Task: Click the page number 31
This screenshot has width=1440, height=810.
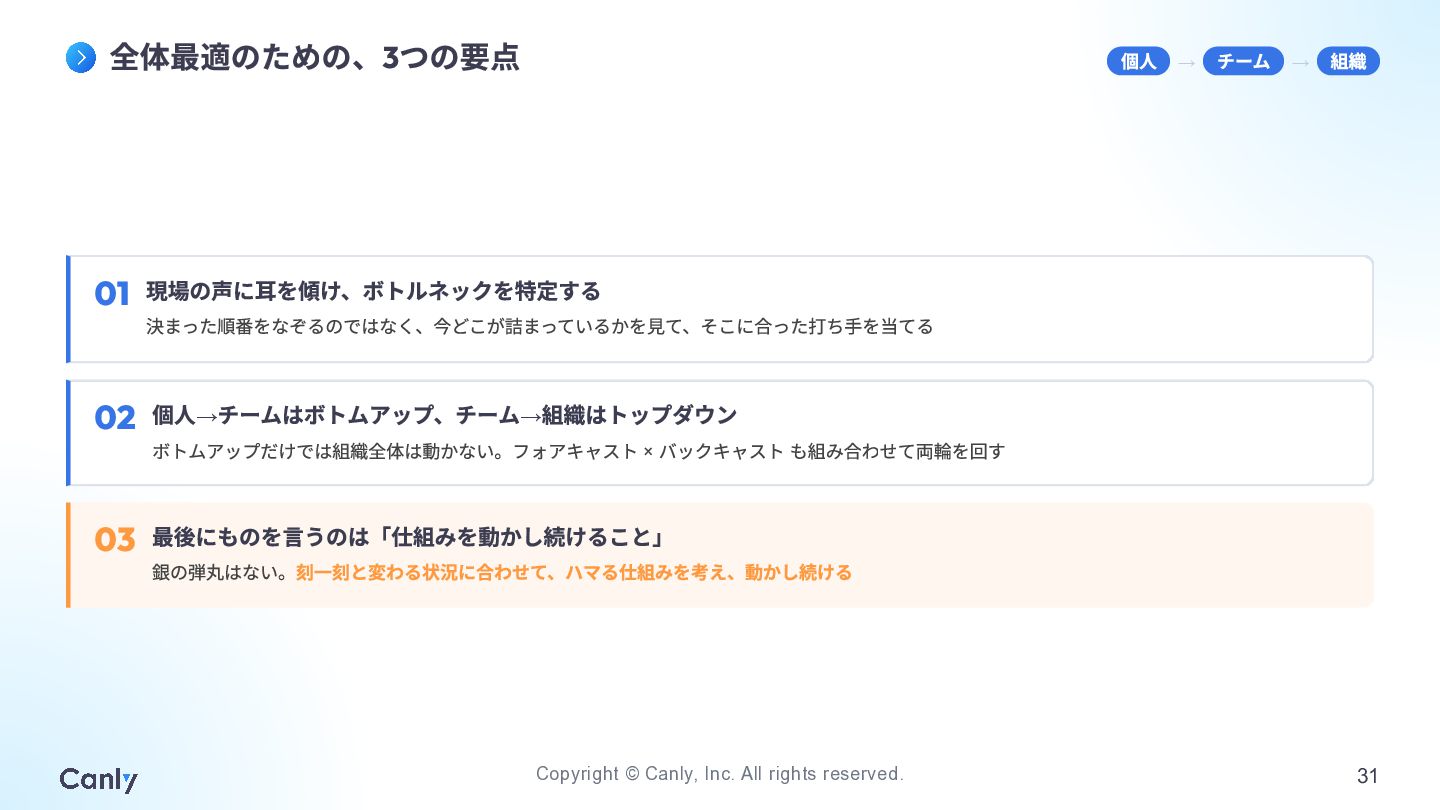Action: click(1367, 776)
